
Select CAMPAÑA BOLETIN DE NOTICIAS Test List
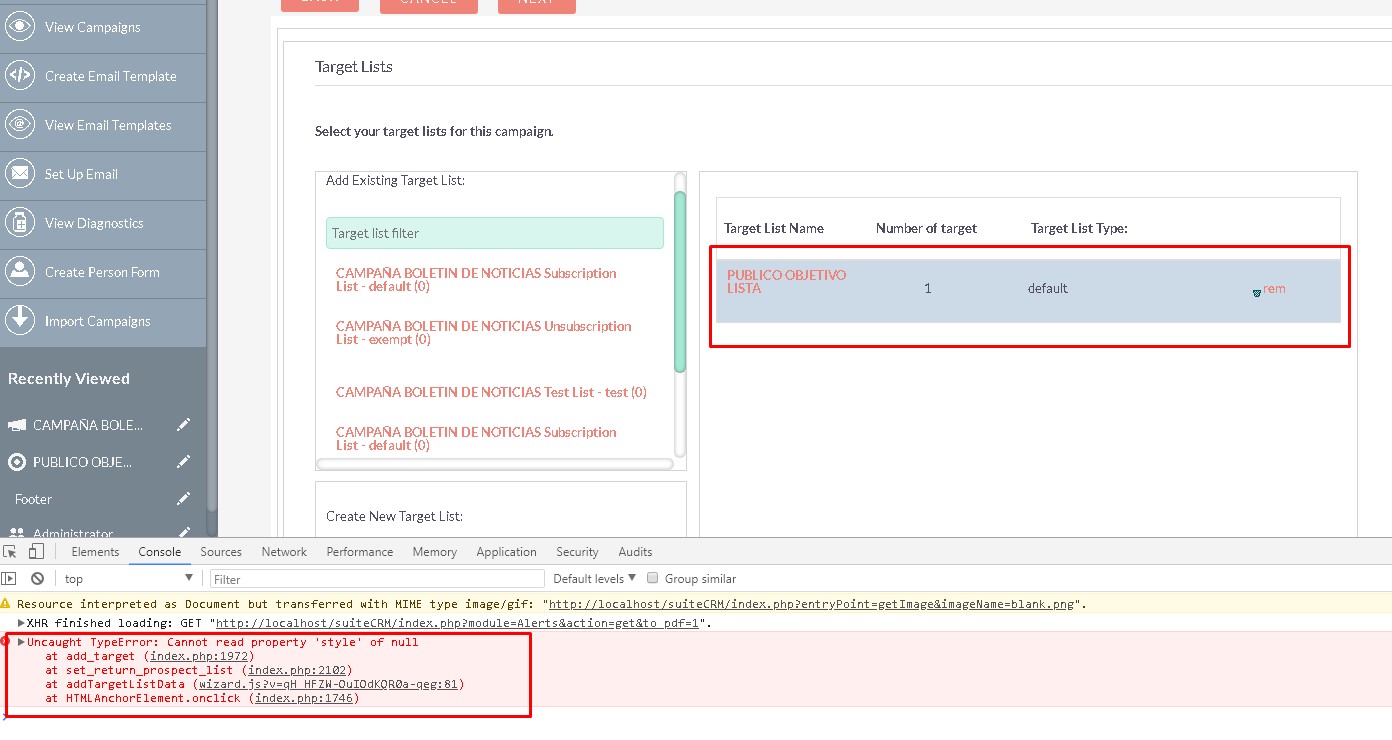click(x=491, y=392)
